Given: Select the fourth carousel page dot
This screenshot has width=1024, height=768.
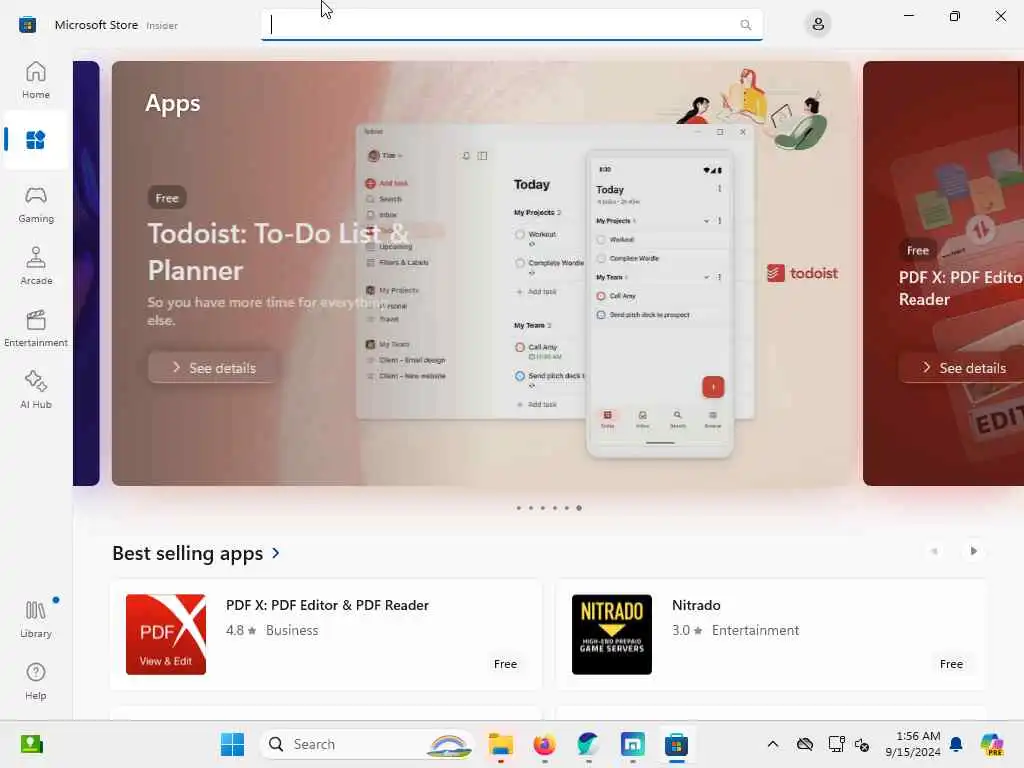Looking at the screenshot, I should [554, 507].
